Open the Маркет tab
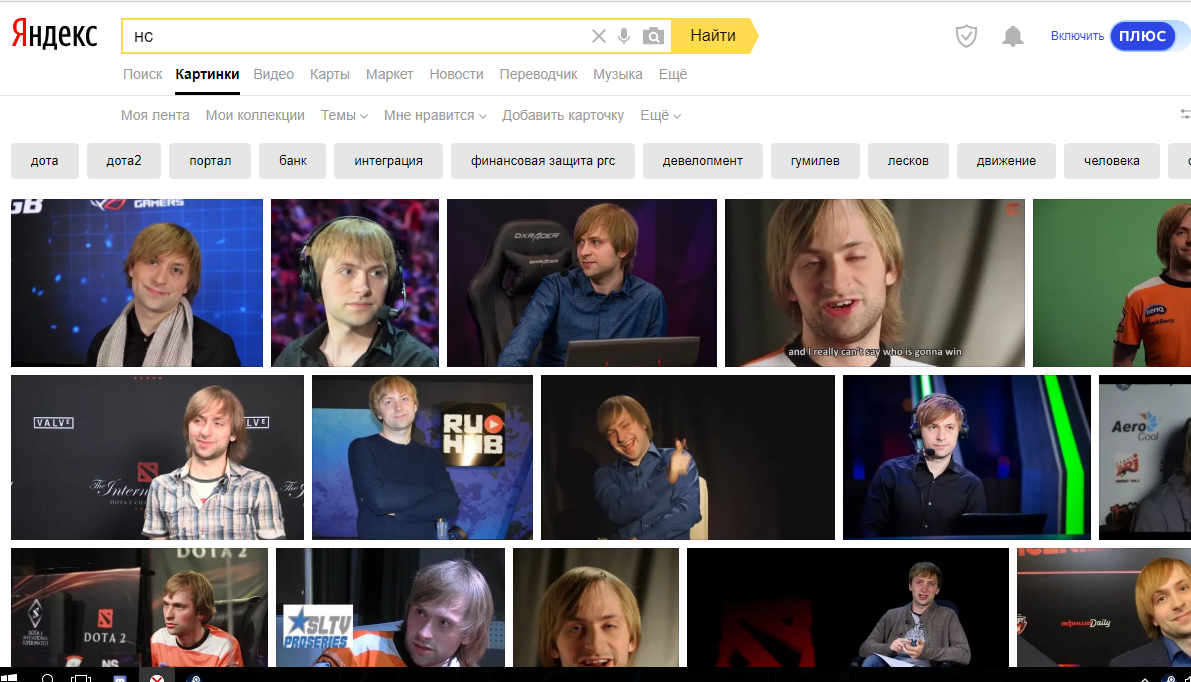Image resolution: width=1191 pixels, height=682 pixels. click(x=390, y=74)
